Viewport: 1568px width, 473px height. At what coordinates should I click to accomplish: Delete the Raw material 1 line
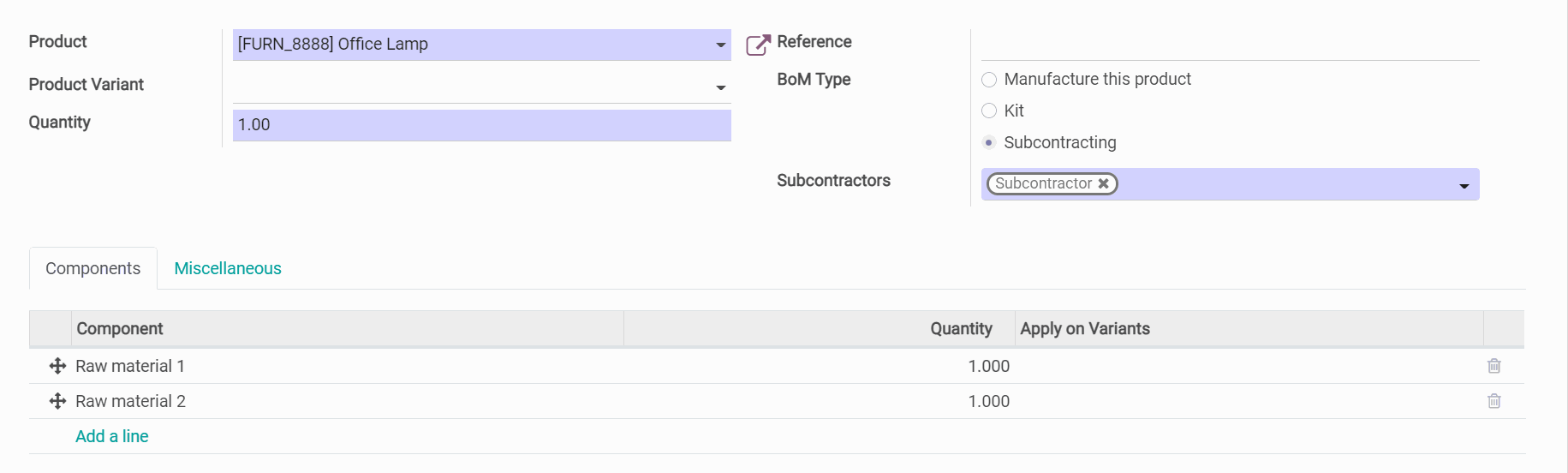(x=1493, y=366)
